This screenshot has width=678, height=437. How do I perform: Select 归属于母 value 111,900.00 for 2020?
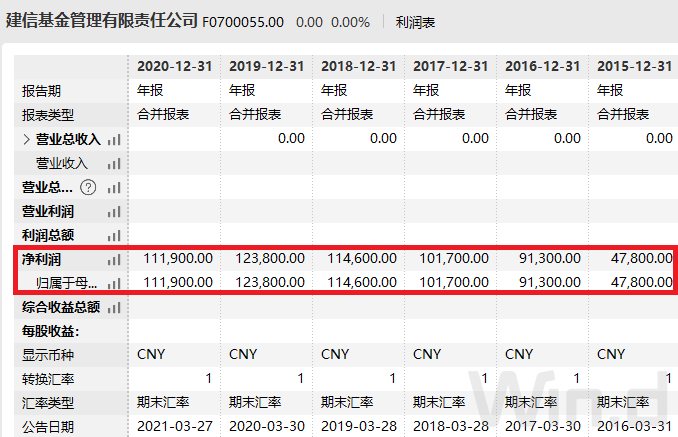click(178, 282)
